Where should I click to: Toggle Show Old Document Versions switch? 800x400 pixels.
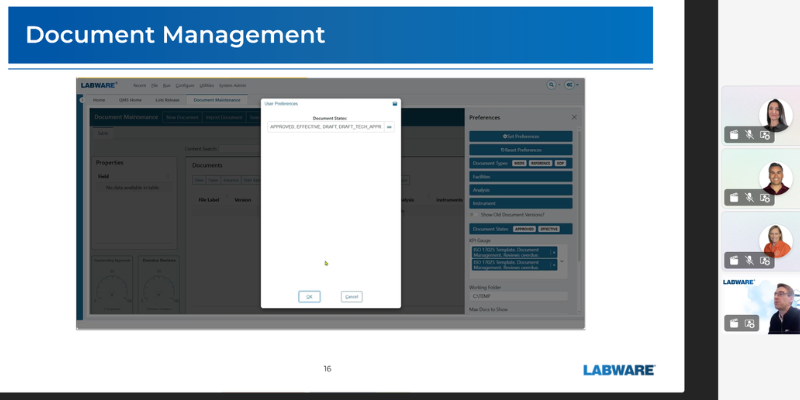pos(474,215)
